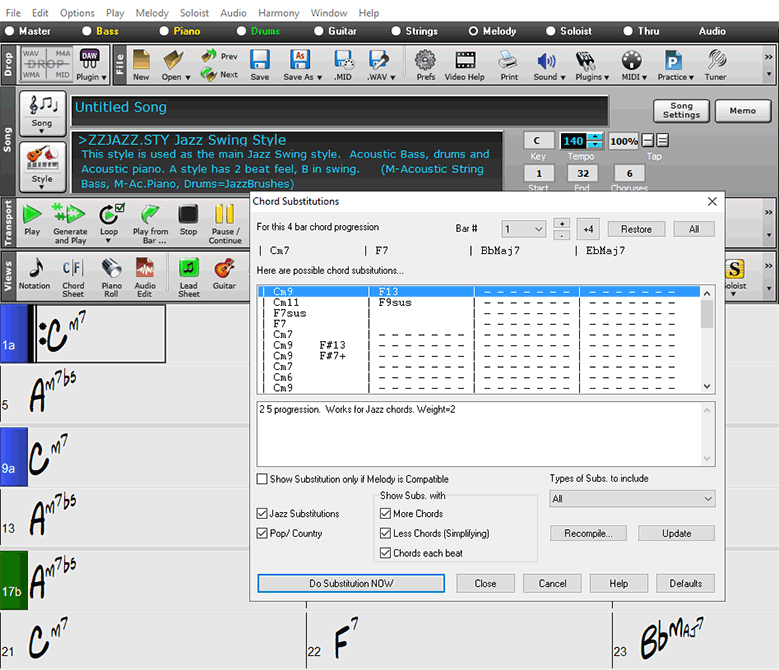Click the New song icon

pyautogui.click(x=141, y=61)
